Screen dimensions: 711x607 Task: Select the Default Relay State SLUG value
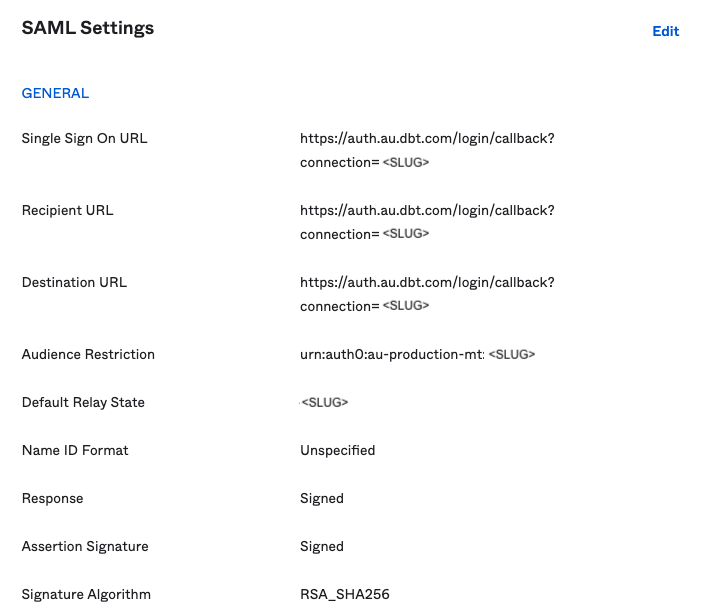tap(324, 402)
